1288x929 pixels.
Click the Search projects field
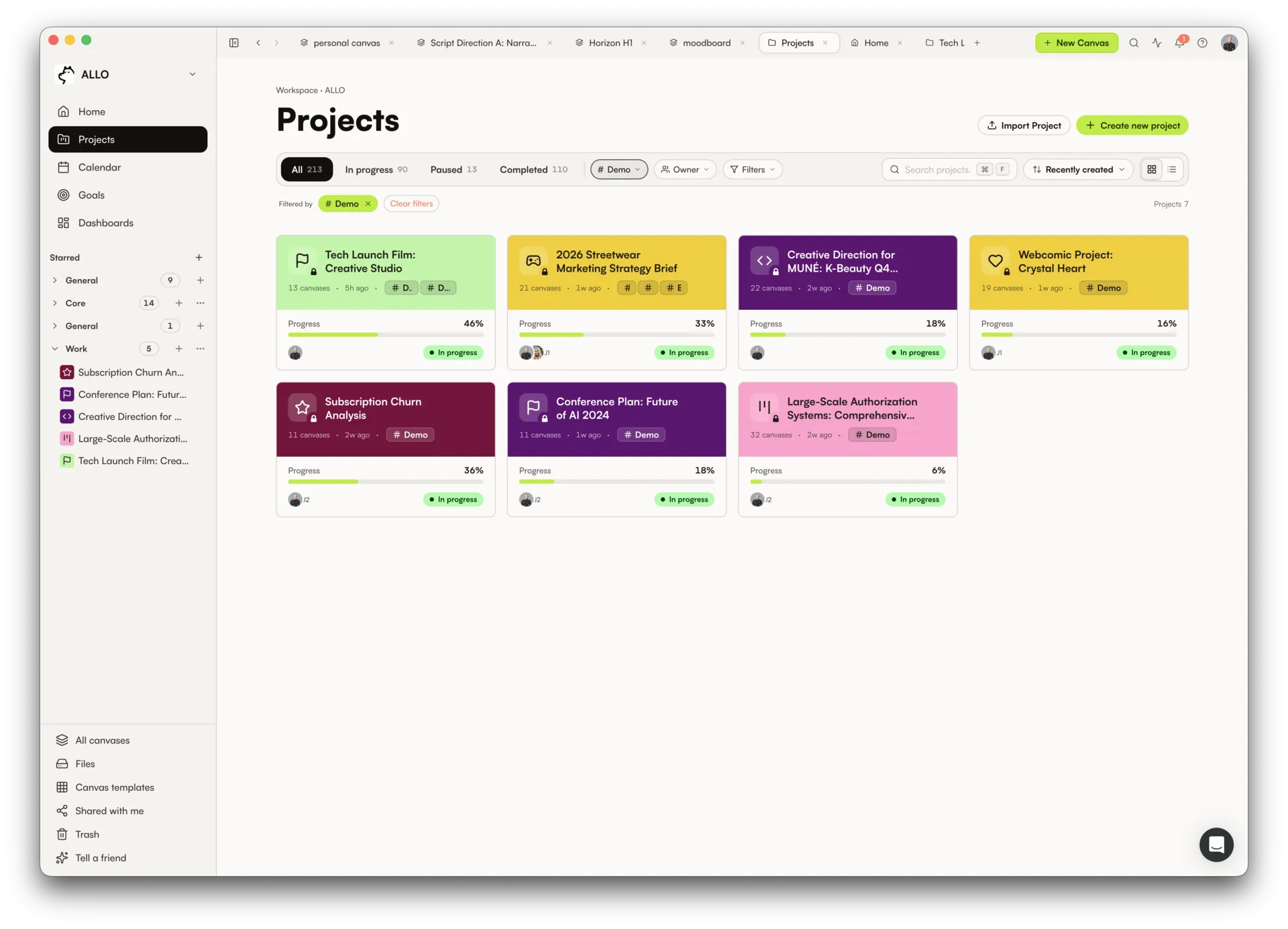(x=949, y=170)
